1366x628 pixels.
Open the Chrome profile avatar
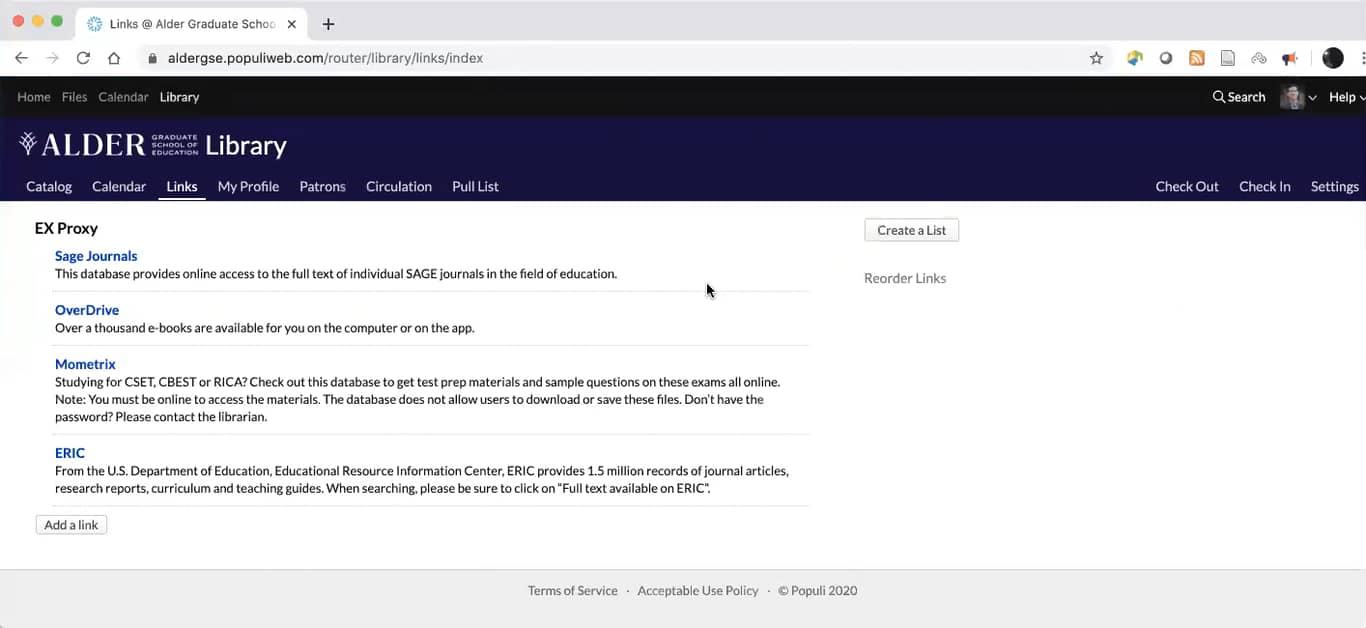1333,58
